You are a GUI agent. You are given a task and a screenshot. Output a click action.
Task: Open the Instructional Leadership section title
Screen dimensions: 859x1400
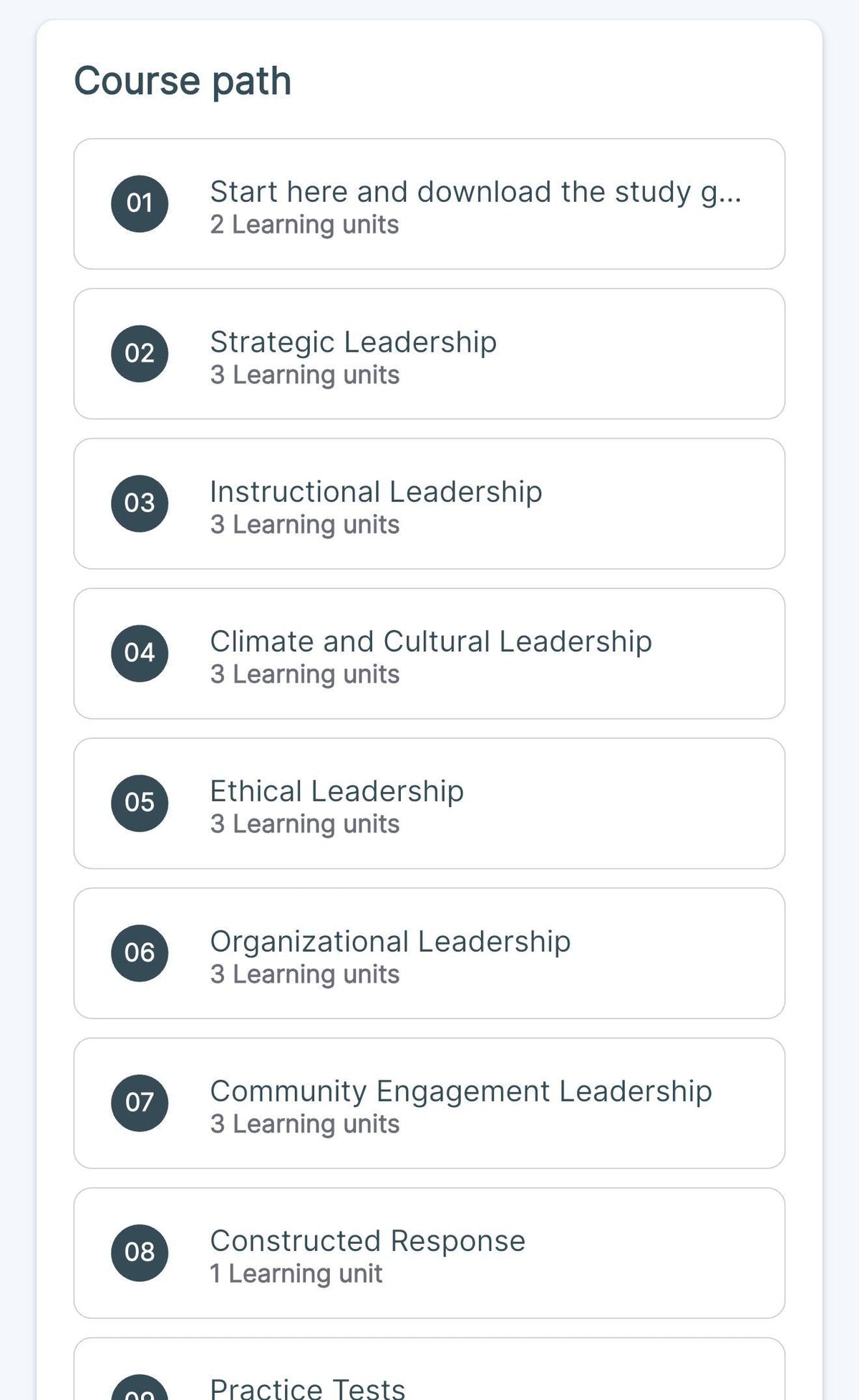coord(376,492)
